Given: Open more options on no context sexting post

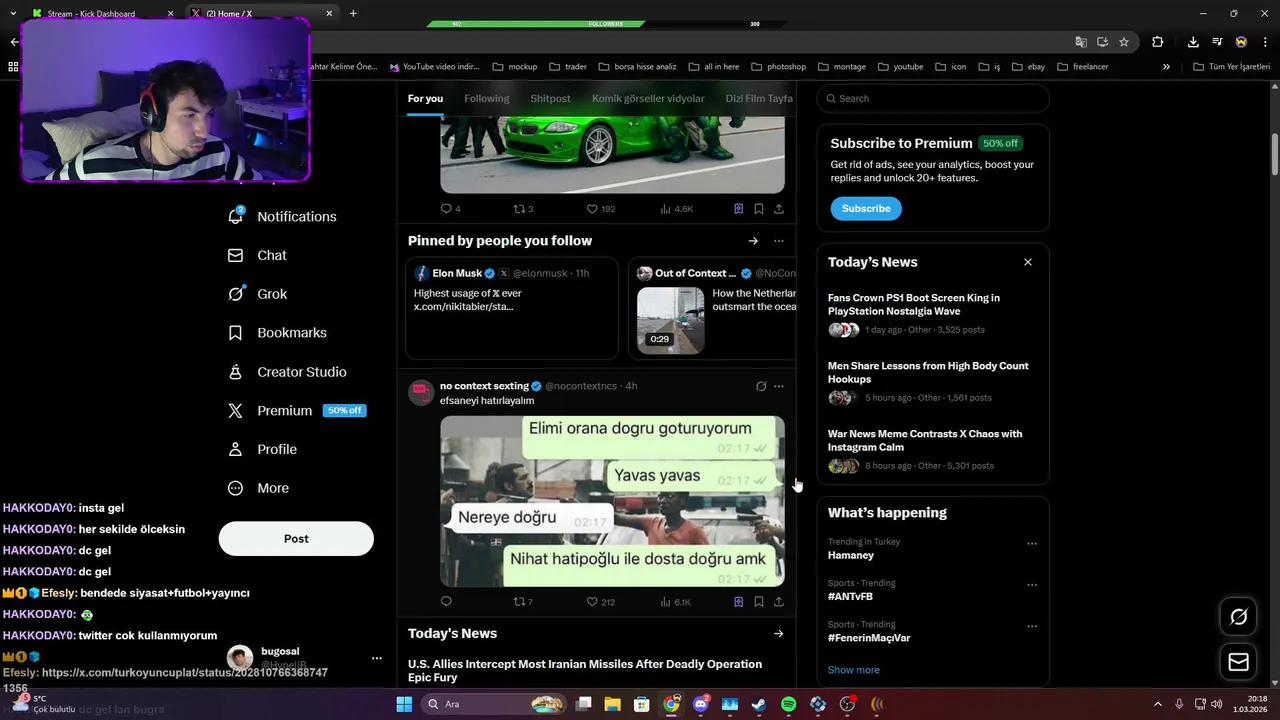Looking at the screenshot, I should (x=779, y=386).
